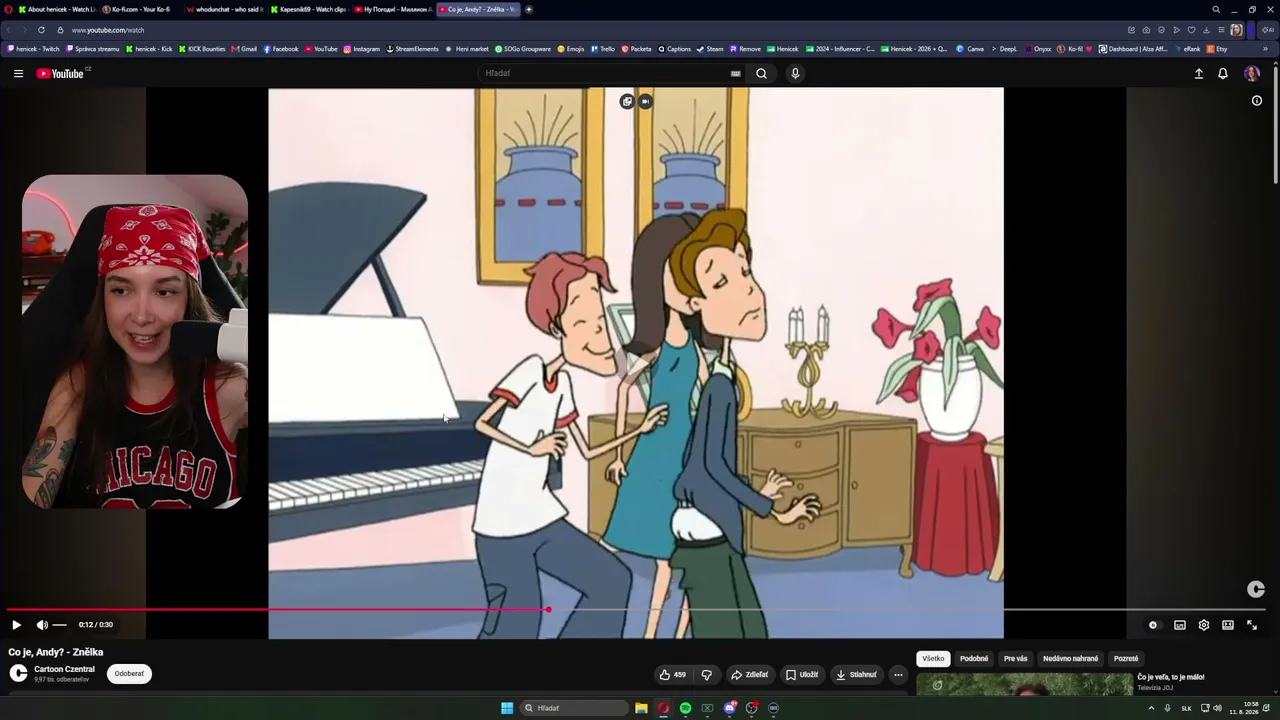The image size is (1280, 720).
Task: Switch to theater mode
Action: [1228, 625]
